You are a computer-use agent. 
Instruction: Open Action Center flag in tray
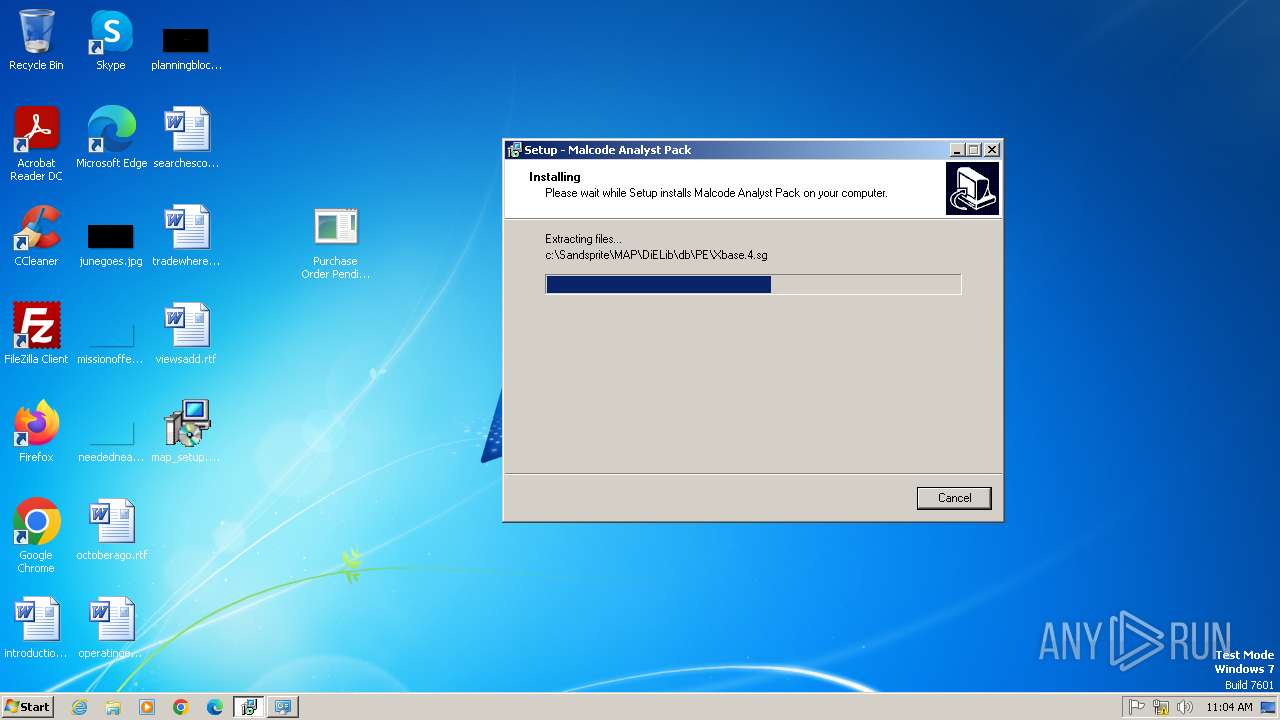[x=1137, y=707]
